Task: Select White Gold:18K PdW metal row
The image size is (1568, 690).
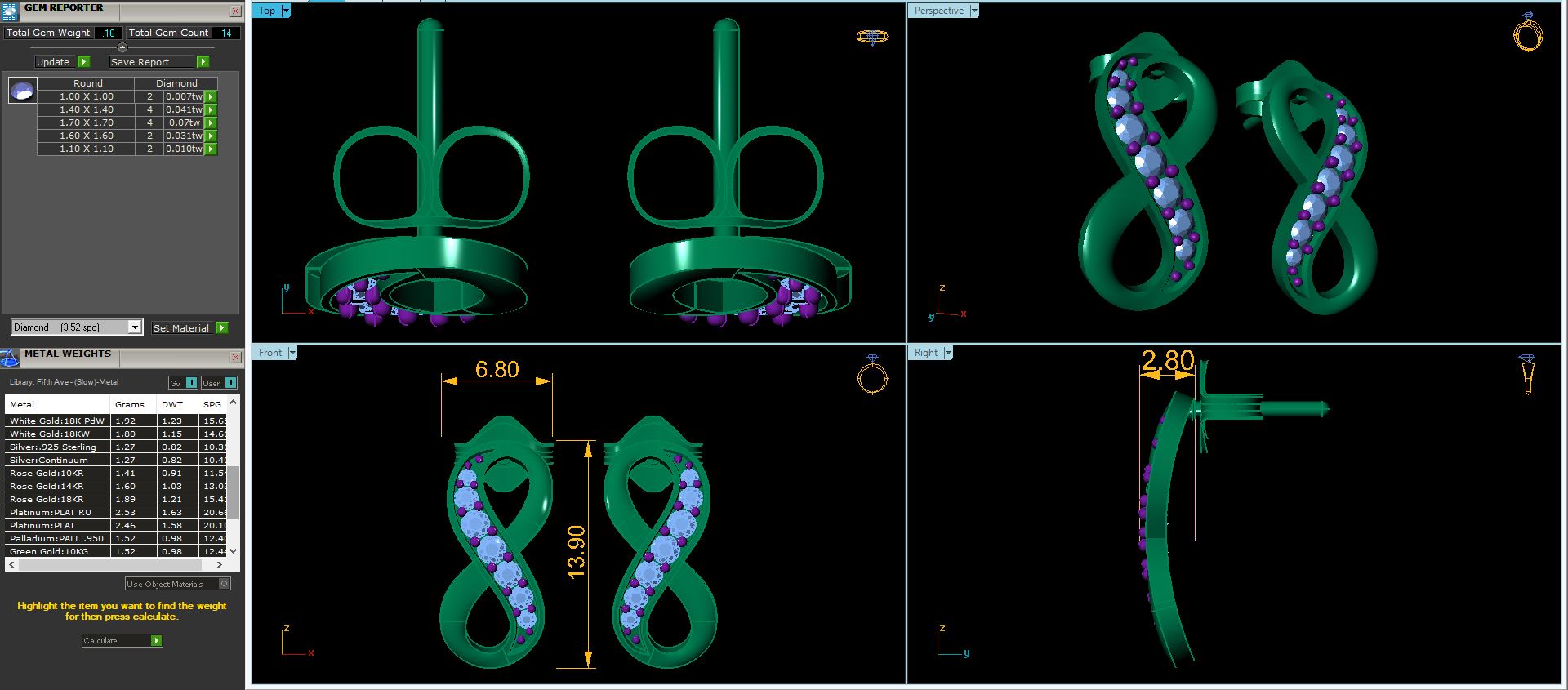Action: (116, 421)
